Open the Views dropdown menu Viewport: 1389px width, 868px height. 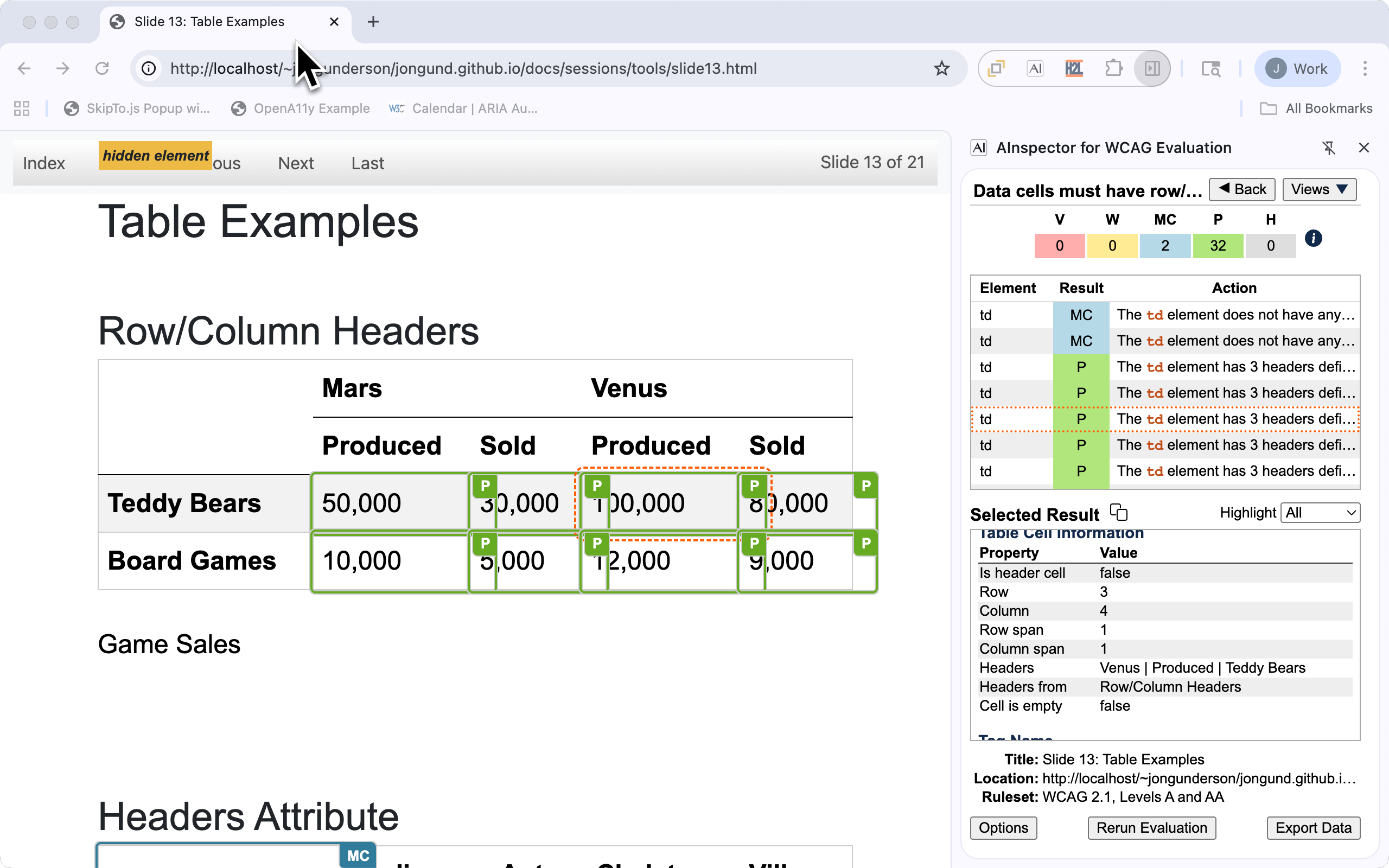pos(1319,189)
